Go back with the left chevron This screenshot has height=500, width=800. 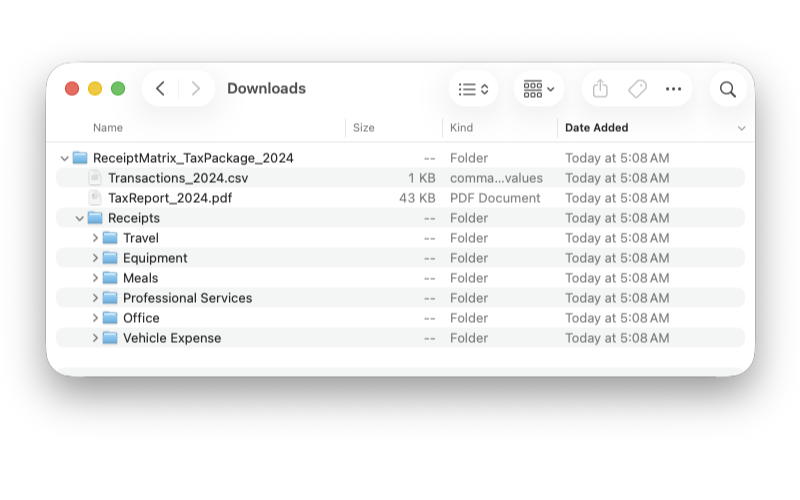pos(160,89)
